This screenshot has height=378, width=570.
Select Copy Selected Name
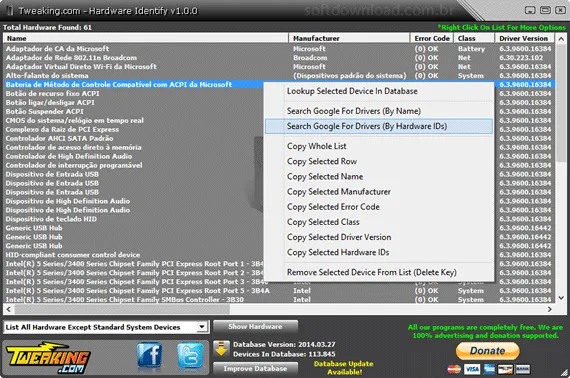tap(379, 177)
